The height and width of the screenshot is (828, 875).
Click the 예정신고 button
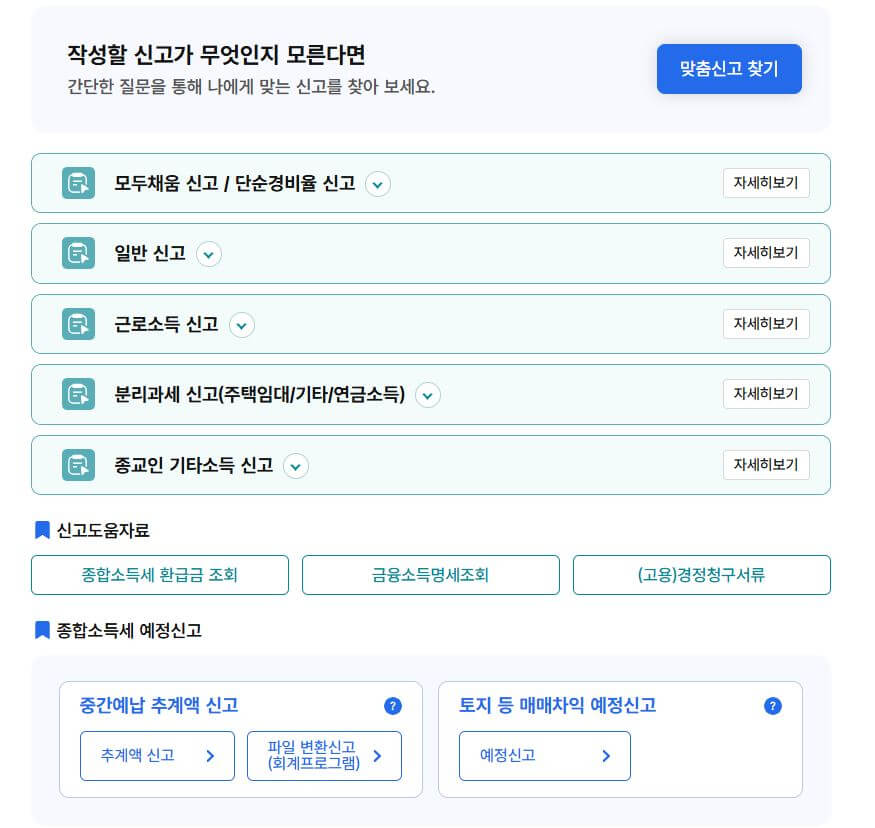[x=544, y=756]
